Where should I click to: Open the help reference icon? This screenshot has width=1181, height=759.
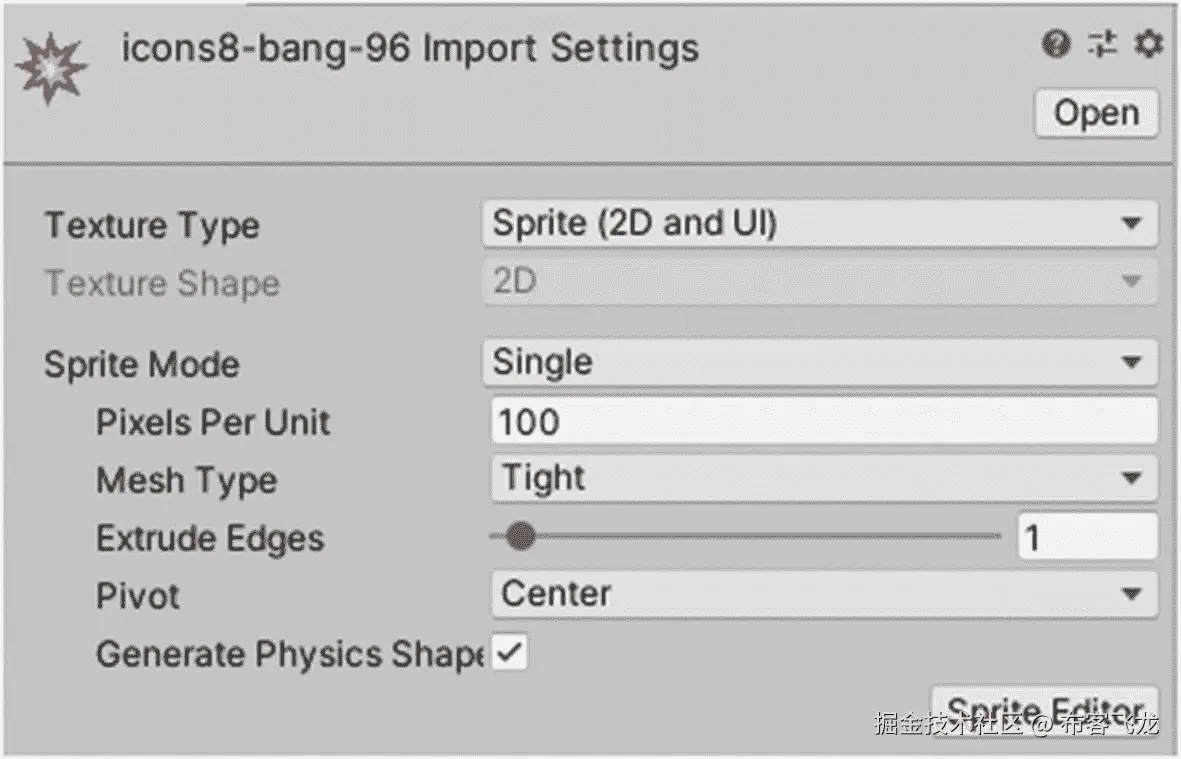tap(1056, 44)
